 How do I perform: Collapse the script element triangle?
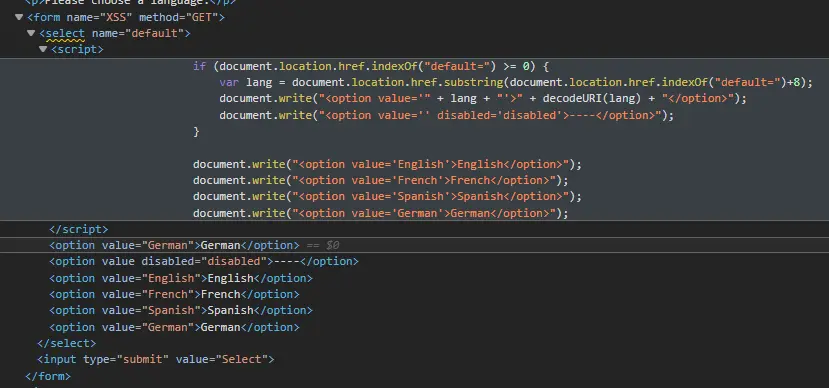pos(43,49)
